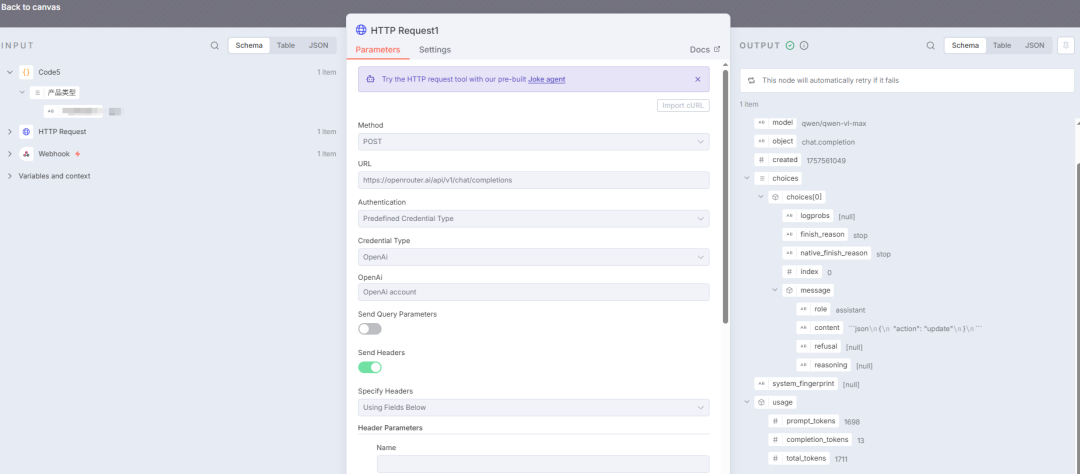Click the output info icon

(804, 45)
